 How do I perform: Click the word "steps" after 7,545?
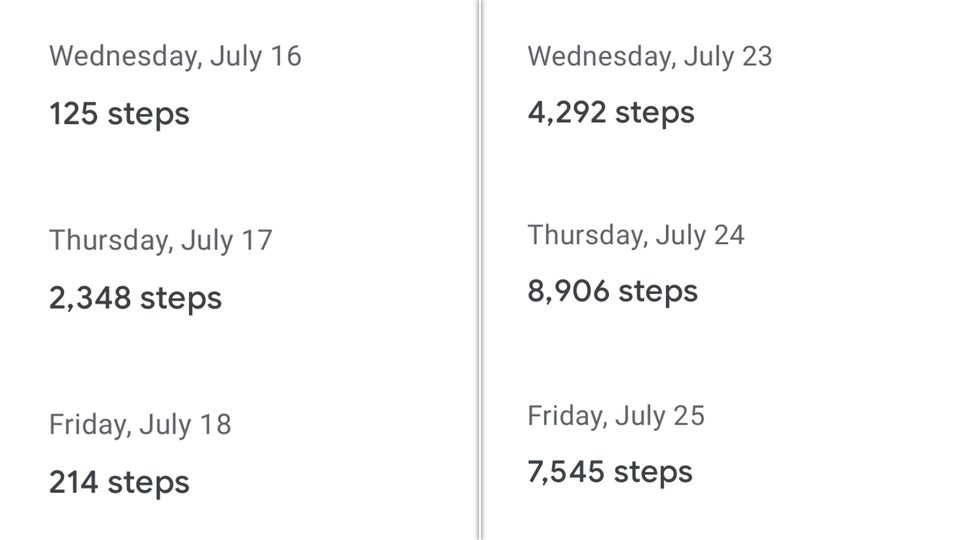pyautogui.click(x=653, y=472)
